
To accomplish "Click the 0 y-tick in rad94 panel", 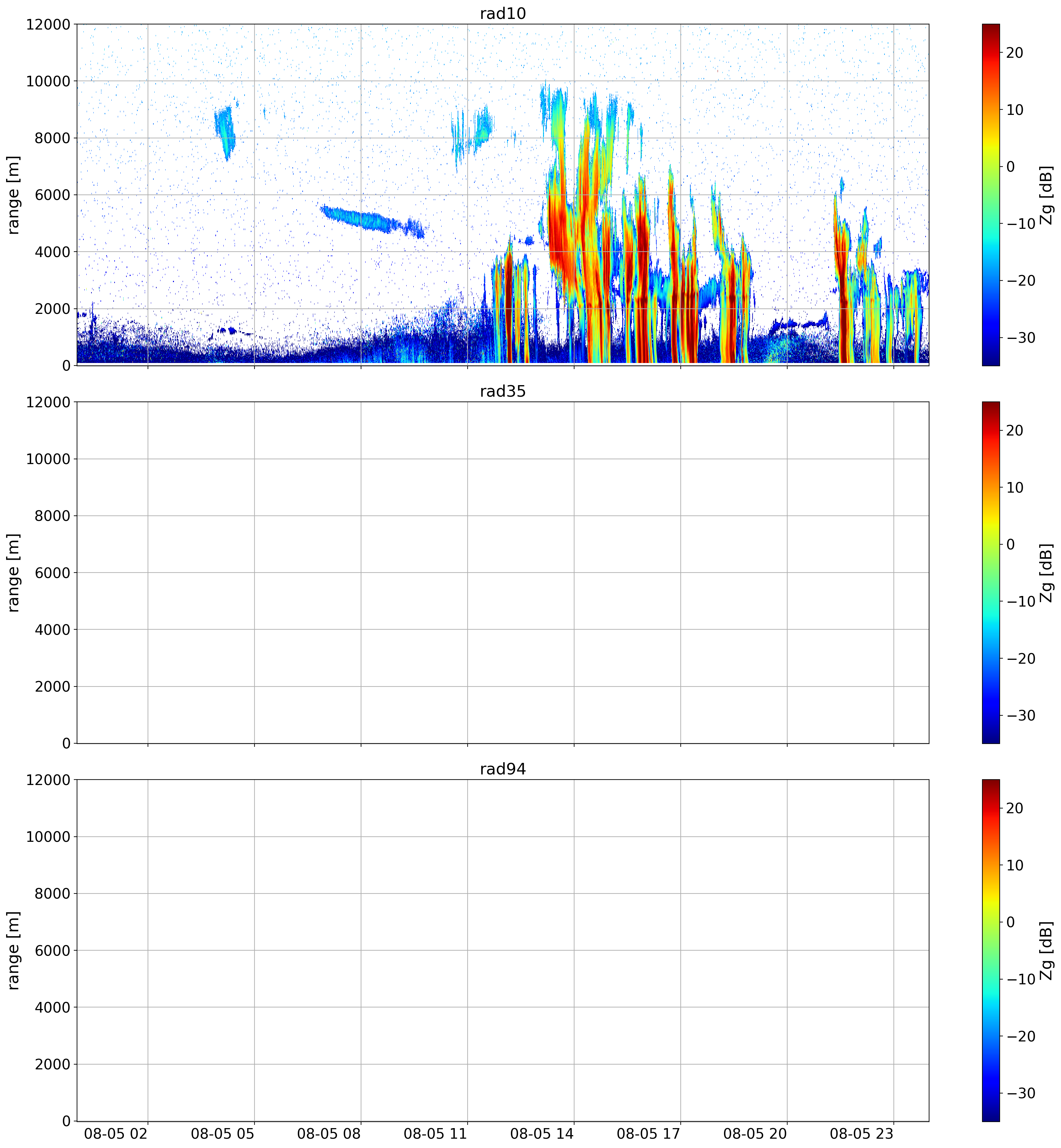I will pos(67,1121).
